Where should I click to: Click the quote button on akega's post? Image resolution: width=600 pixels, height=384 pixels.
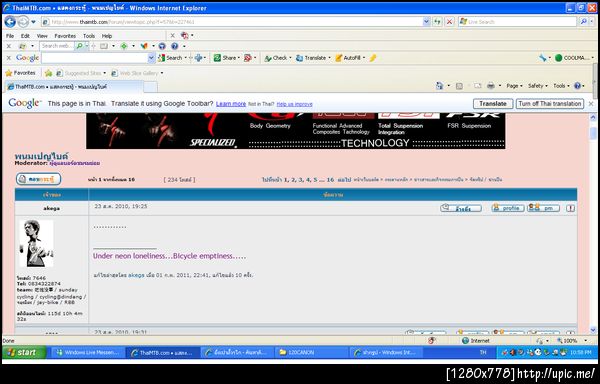coord(461,208)
